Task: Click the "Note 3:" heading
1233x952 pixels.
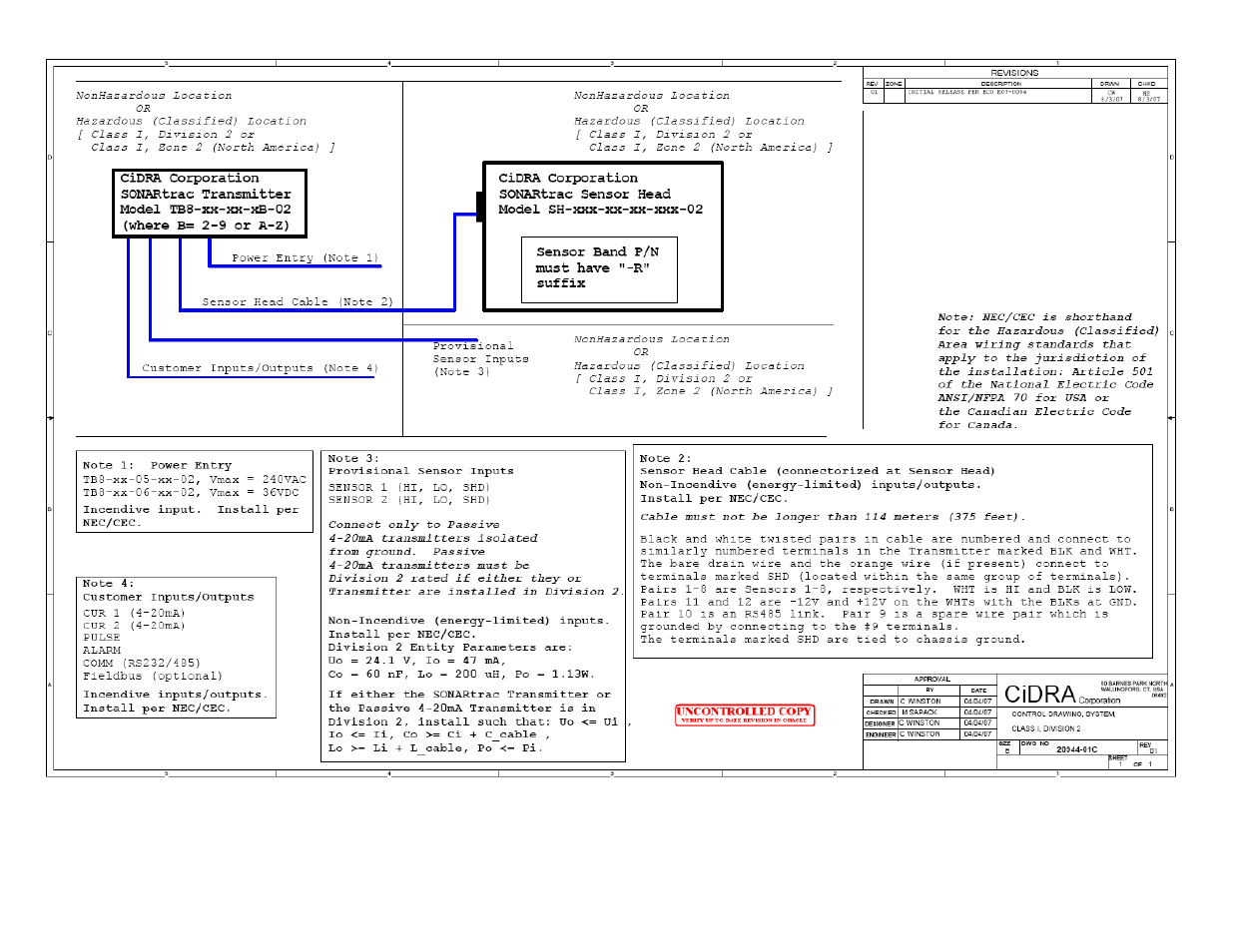Action: point(353,459)
